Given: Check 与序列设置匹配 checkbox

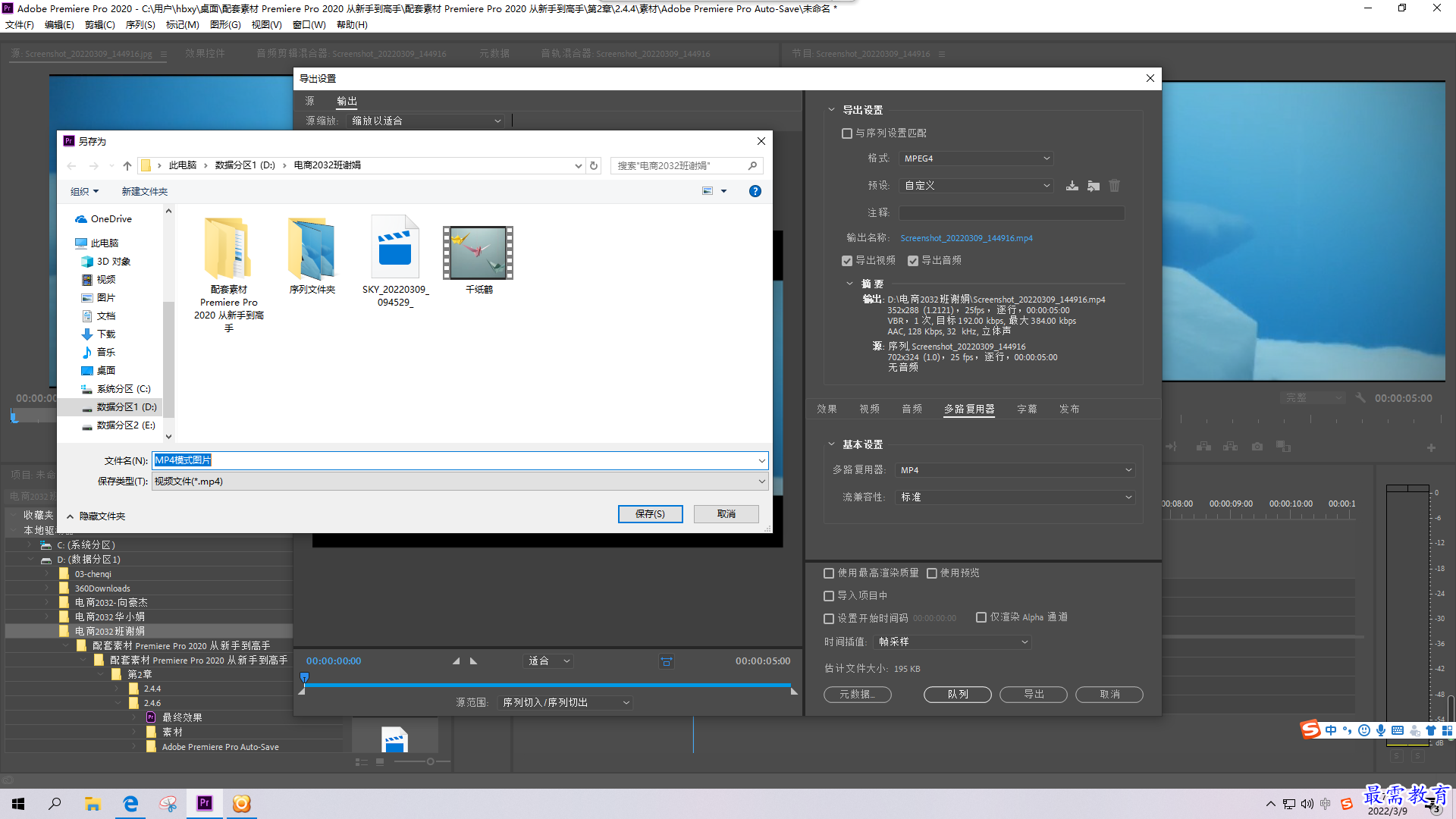Looking at the screenshot, I should click(847, 133).
